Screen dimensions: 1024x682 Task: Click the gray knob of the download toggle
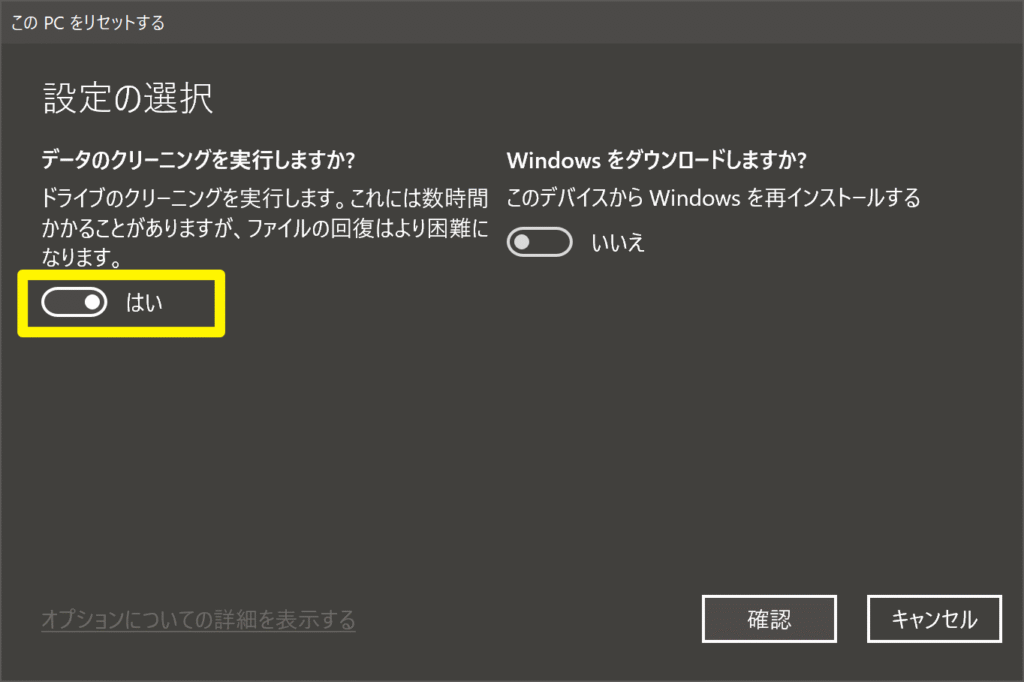pyautogui.click(x=522, y=242)
